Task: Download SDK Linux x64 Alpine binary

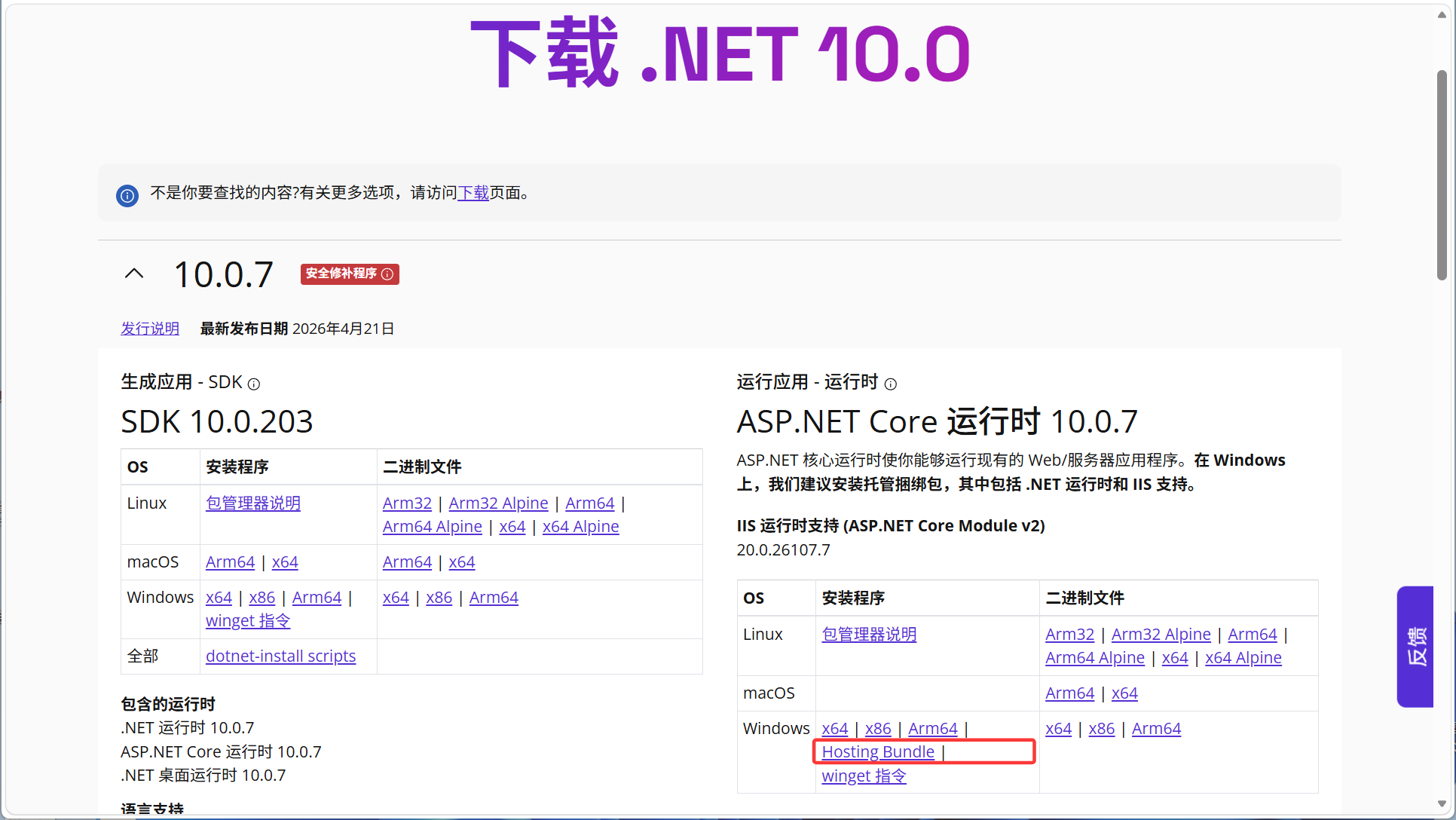Action: click(581, 526)
